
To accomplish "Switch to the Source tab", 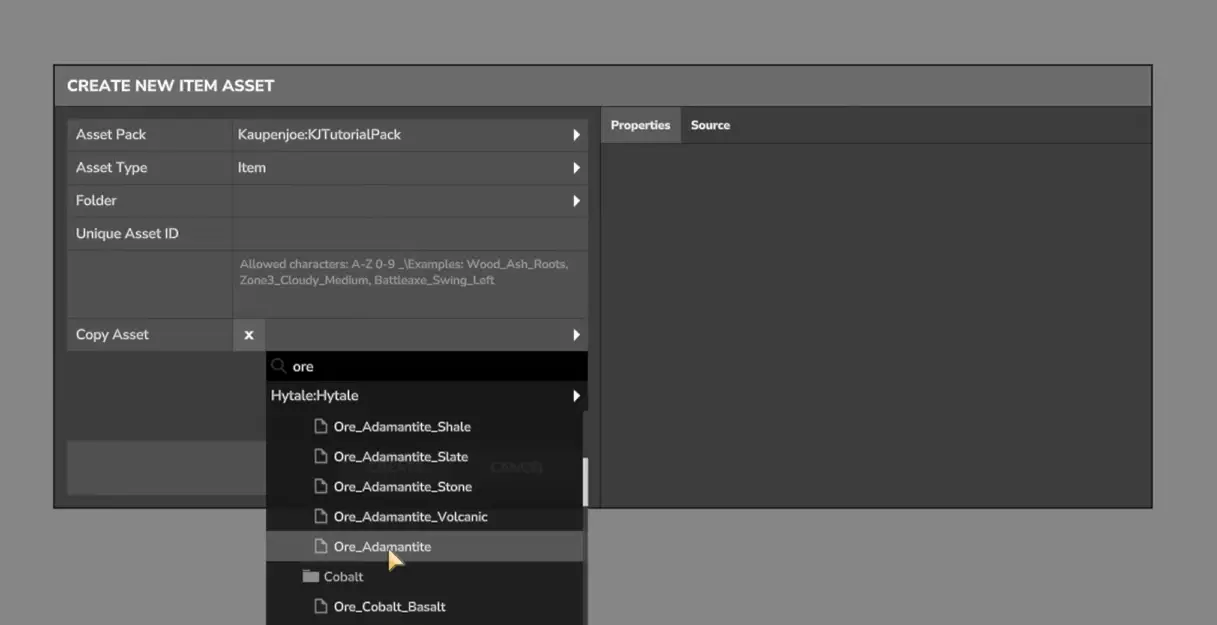I will [710, 125].
